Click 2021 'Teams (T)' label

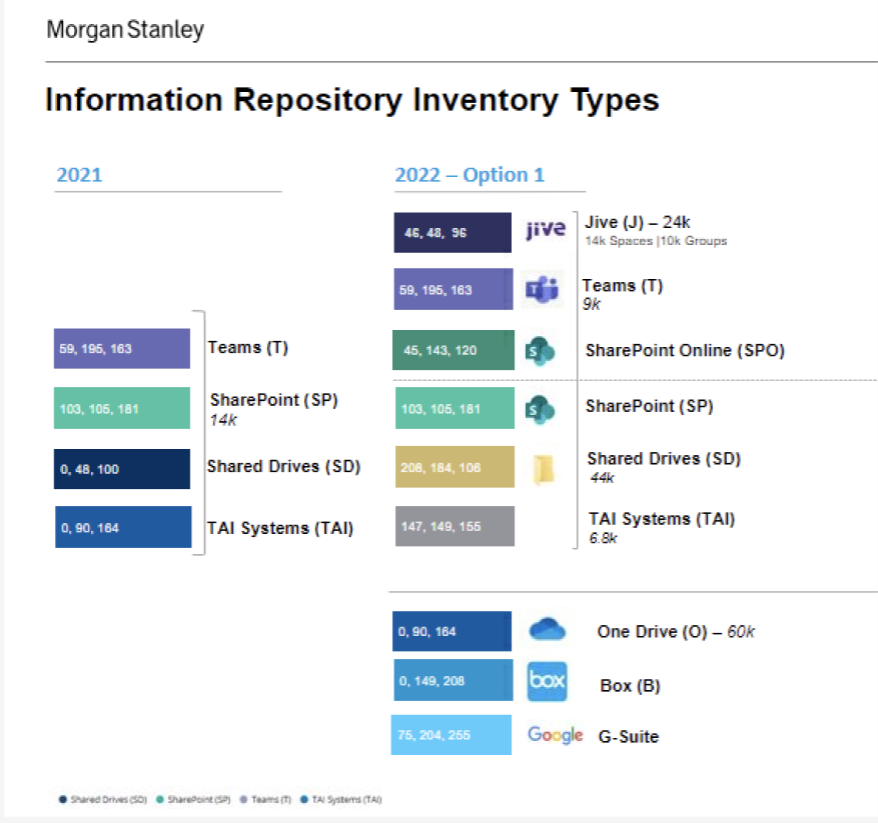[248, 348]
